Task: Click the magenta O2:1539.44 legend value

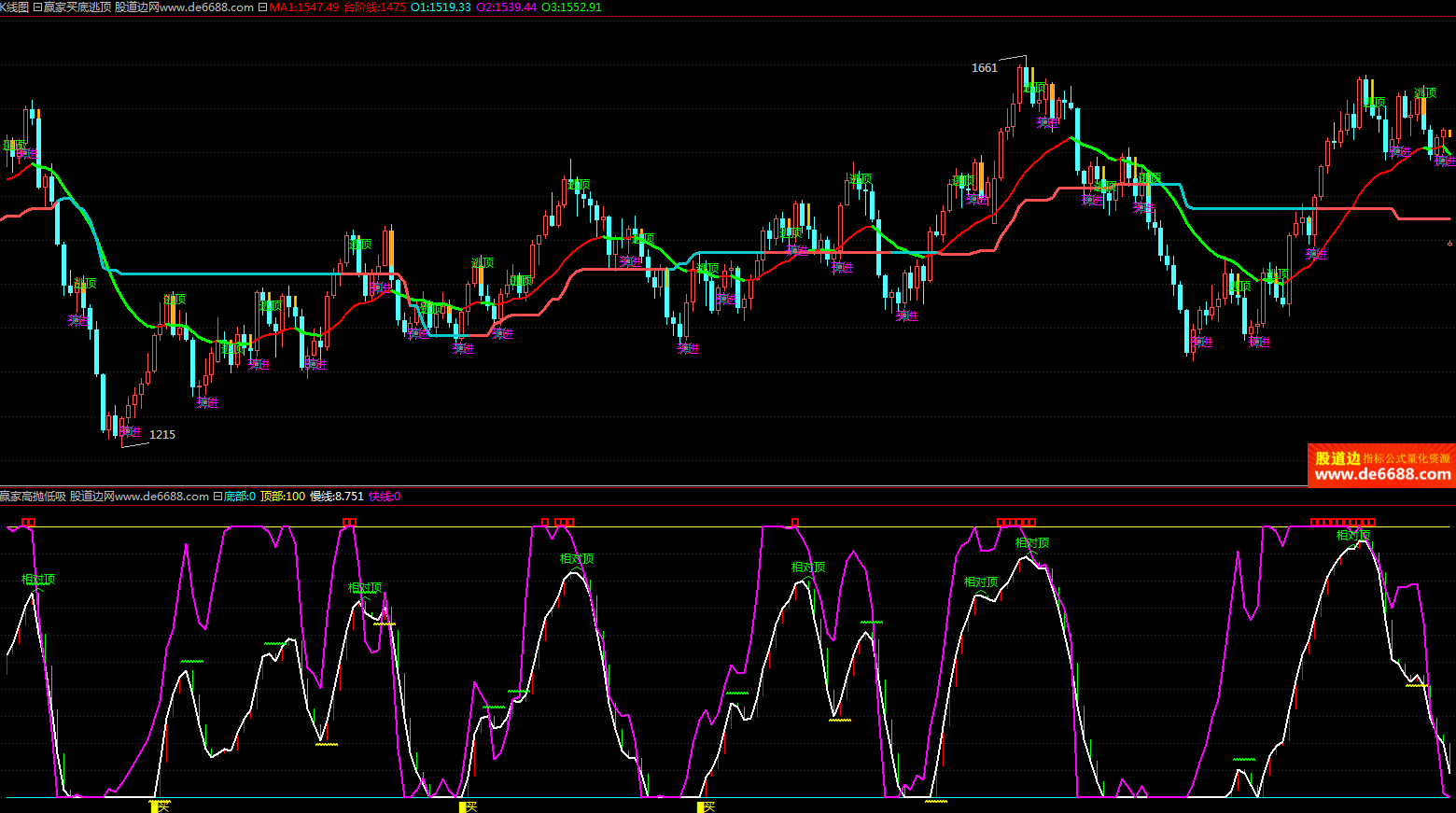Action: pyautogui.click(x=506, y=7)
